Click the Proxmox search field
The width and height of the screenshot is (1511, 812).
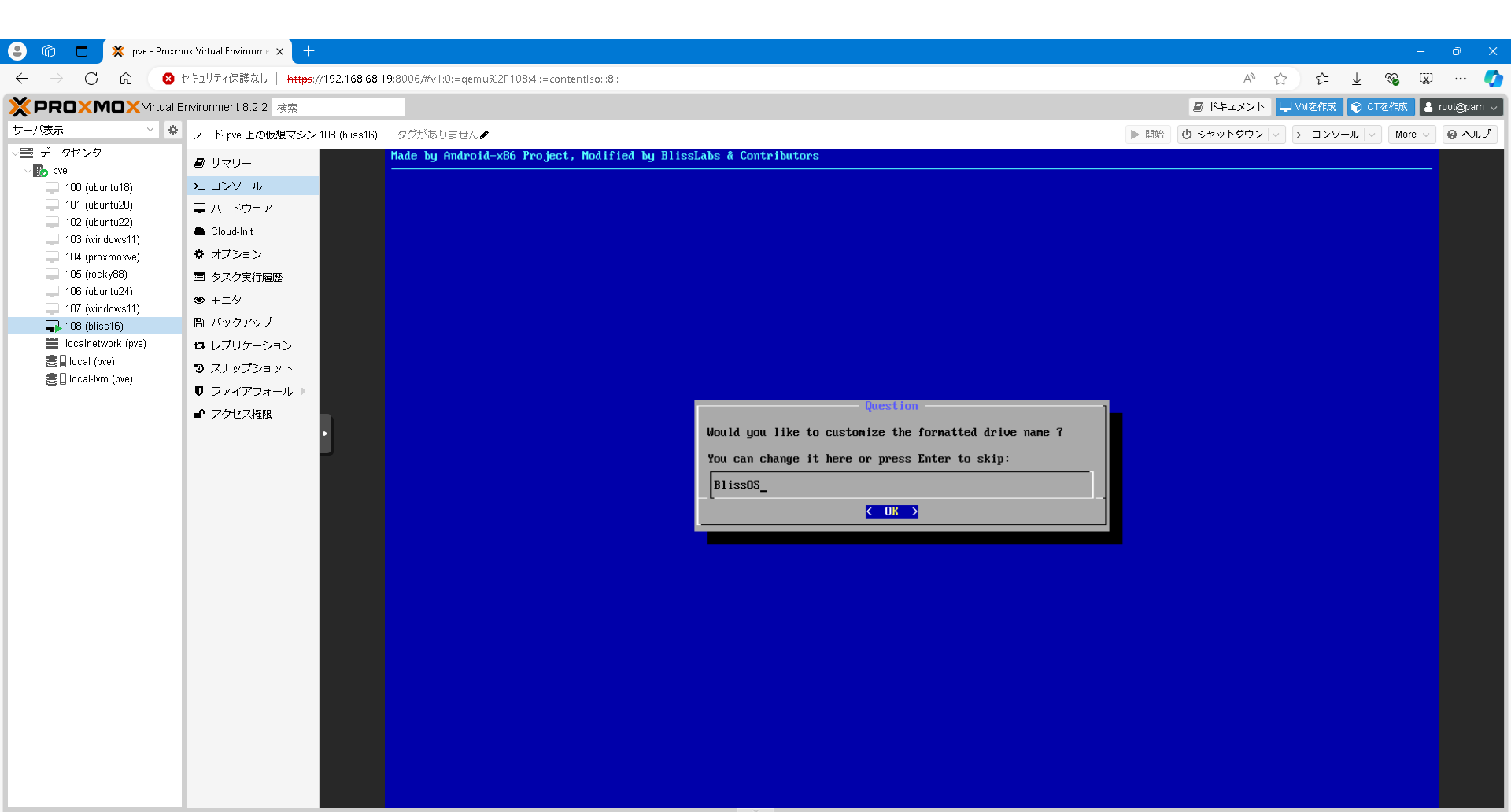pyautogui.click(x=338, y=107)
